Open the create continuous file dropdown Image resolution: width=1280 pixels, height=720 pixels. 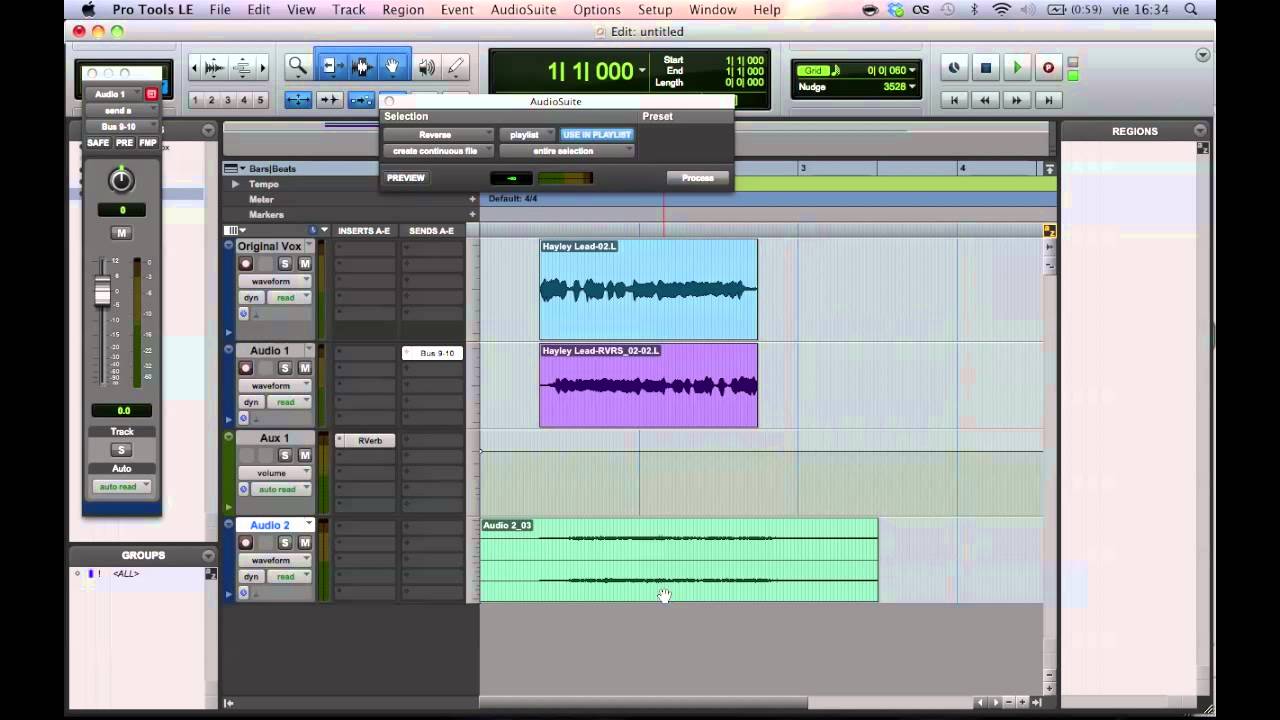(438, 151)
